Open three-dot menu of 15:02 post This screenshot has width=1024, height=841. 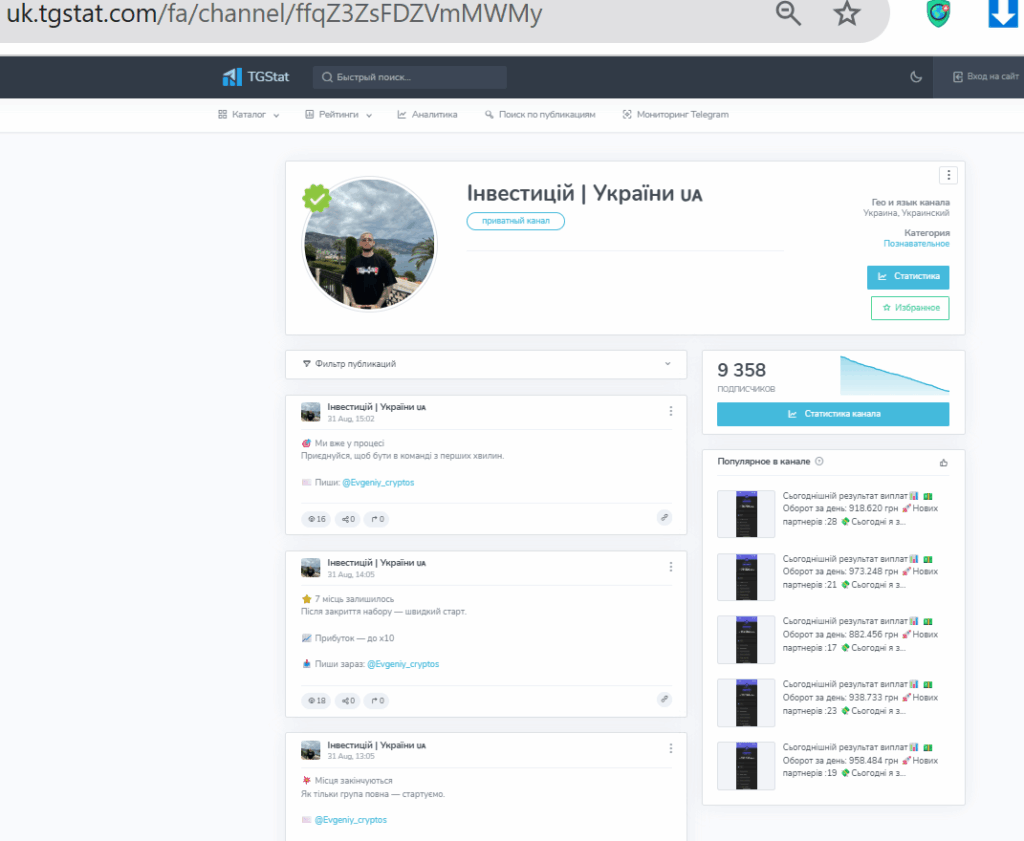[671, 411]
